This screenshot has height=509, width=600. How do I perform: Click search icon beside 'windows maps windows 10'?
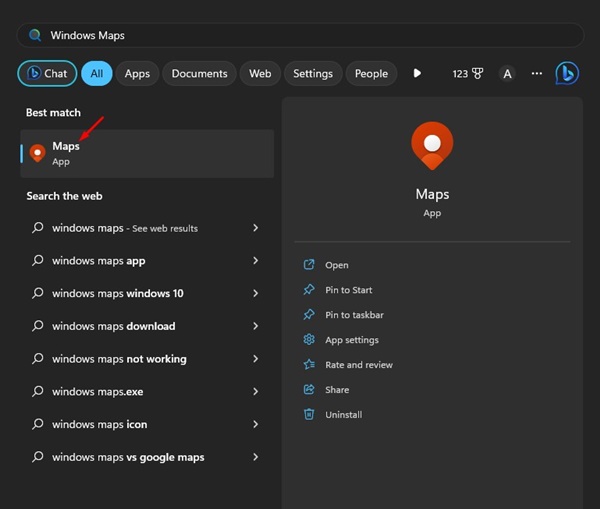tap(38, 293)
